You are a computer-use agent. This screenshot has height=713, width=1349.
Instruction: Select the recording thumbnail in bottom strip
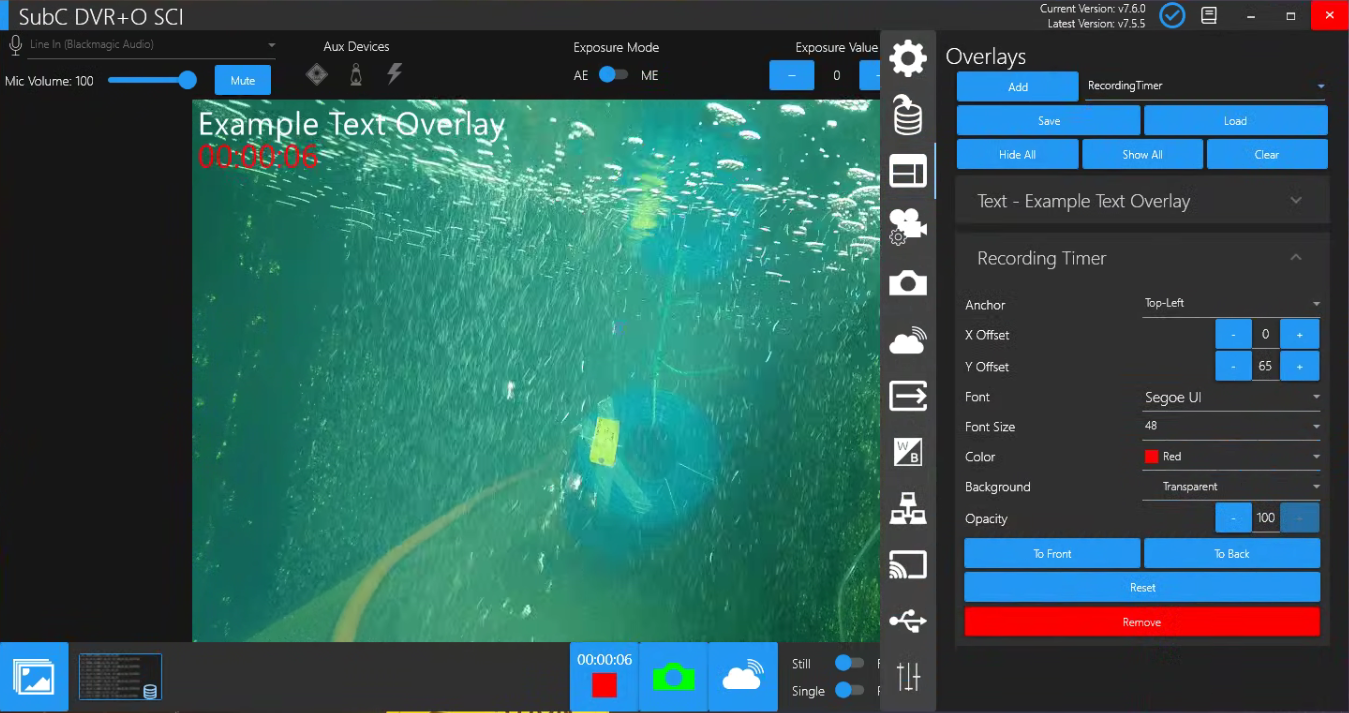pos(120,677)
